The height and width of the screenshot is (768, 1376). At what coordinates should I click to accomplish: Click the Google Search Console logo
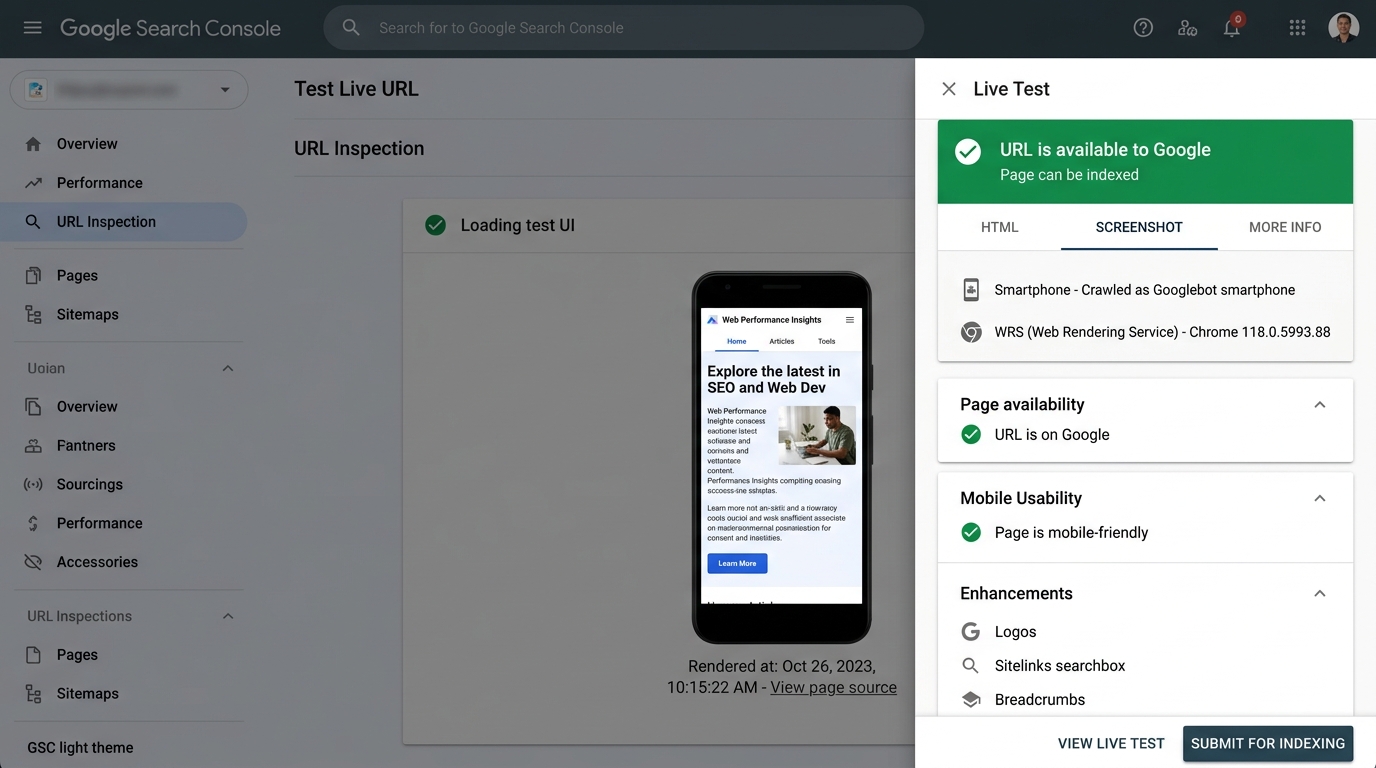pyautogui.click(x=170, y=28)
